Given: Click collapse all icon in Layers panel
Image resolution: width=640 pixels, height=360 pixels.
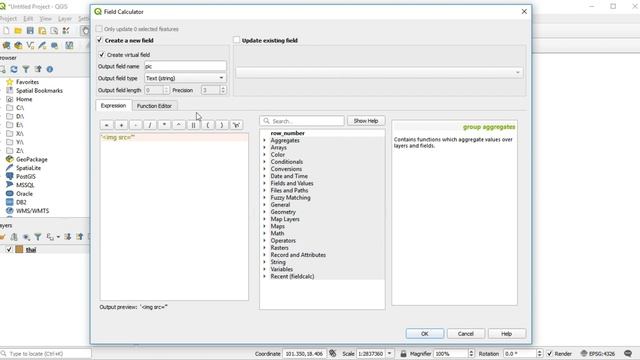Looking at the screenshot, I should click(x=79, y=237).
